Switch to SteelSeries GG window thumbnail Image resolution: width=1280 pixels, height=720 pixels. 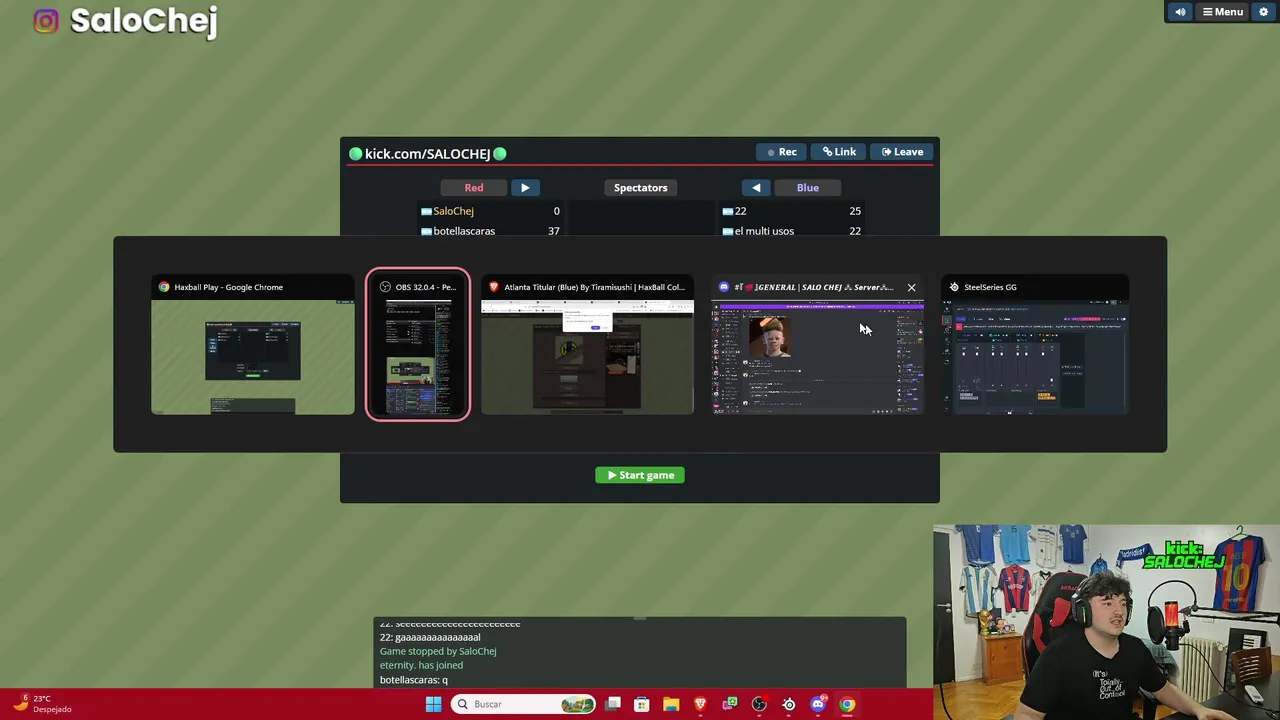tap(1036, 345)
